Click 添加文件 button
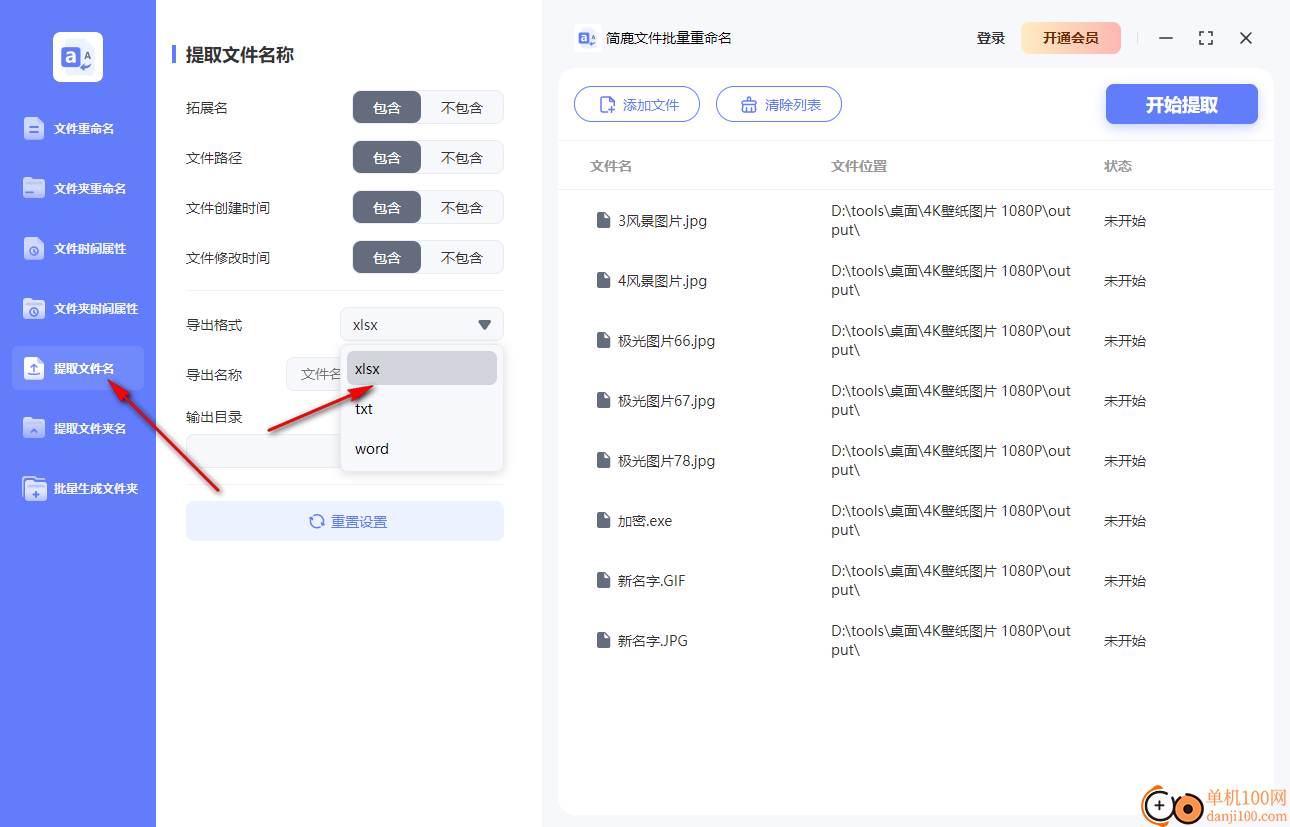This screenshot has width=1290, height=827. click(637, 104)
